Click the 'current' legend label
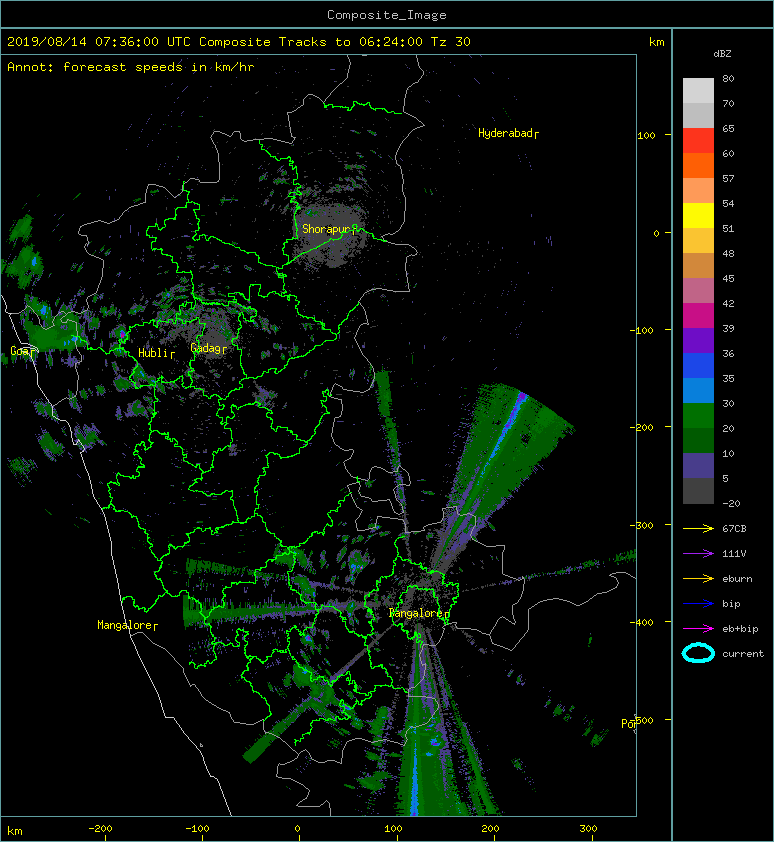The image size is (774, 842). tap(743, 654)
